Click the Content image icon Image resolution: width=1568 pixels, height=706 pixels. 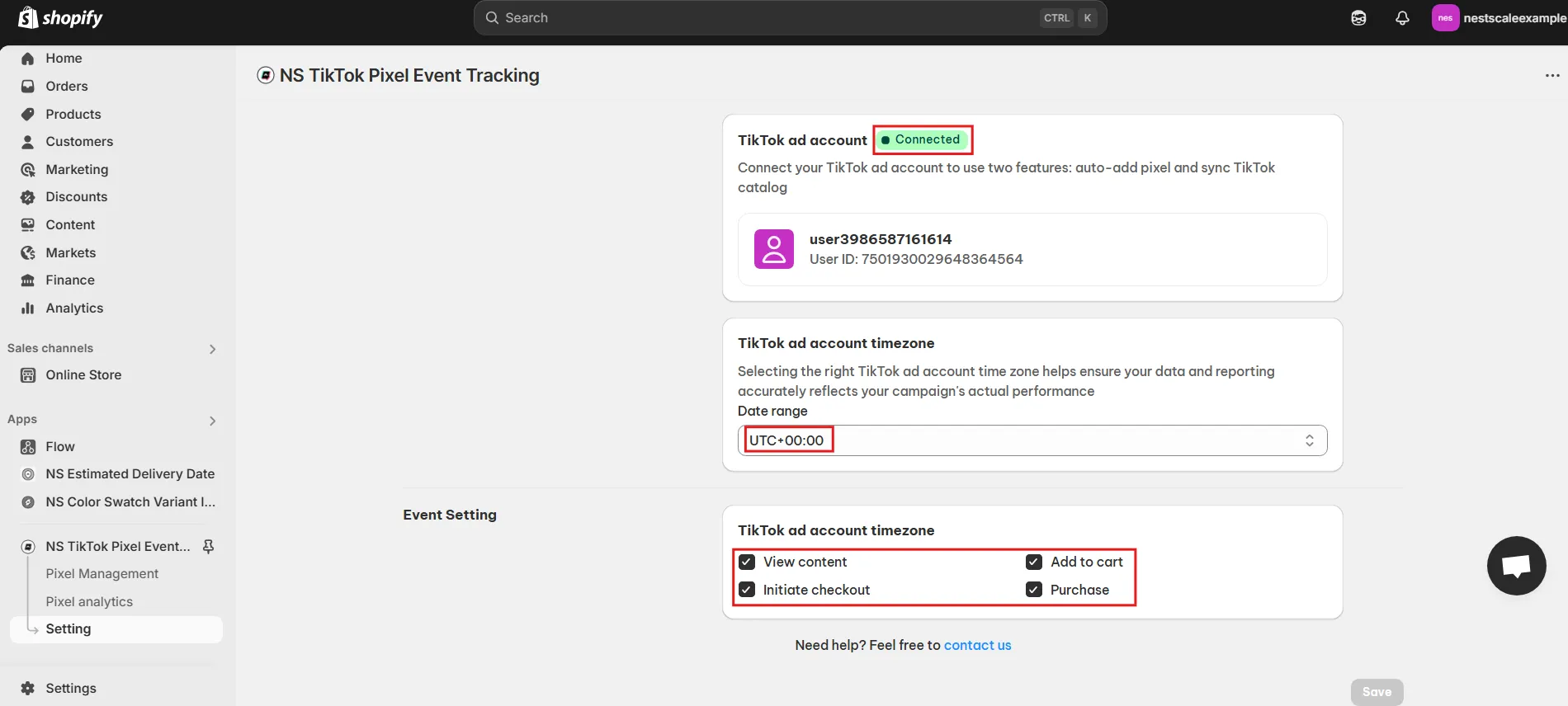point(28,225)
